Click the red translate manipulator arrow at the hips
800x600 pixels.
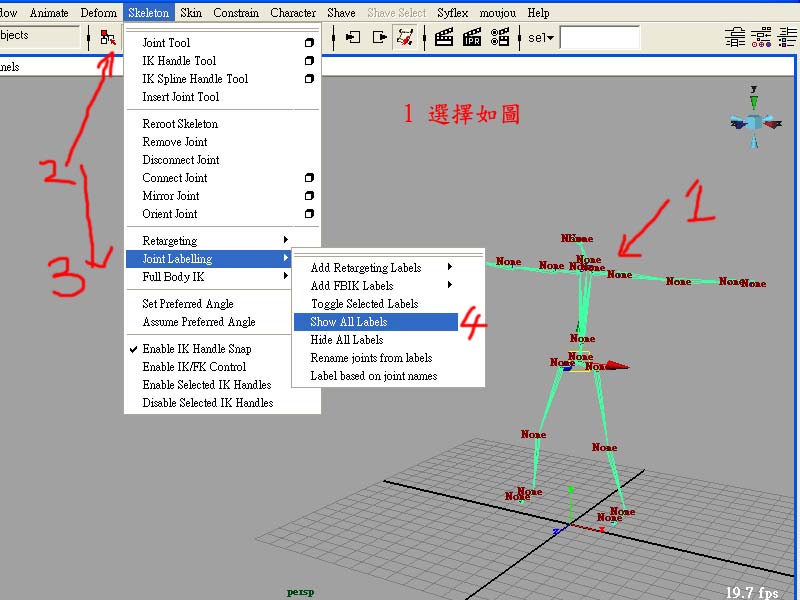click(616, 365)
